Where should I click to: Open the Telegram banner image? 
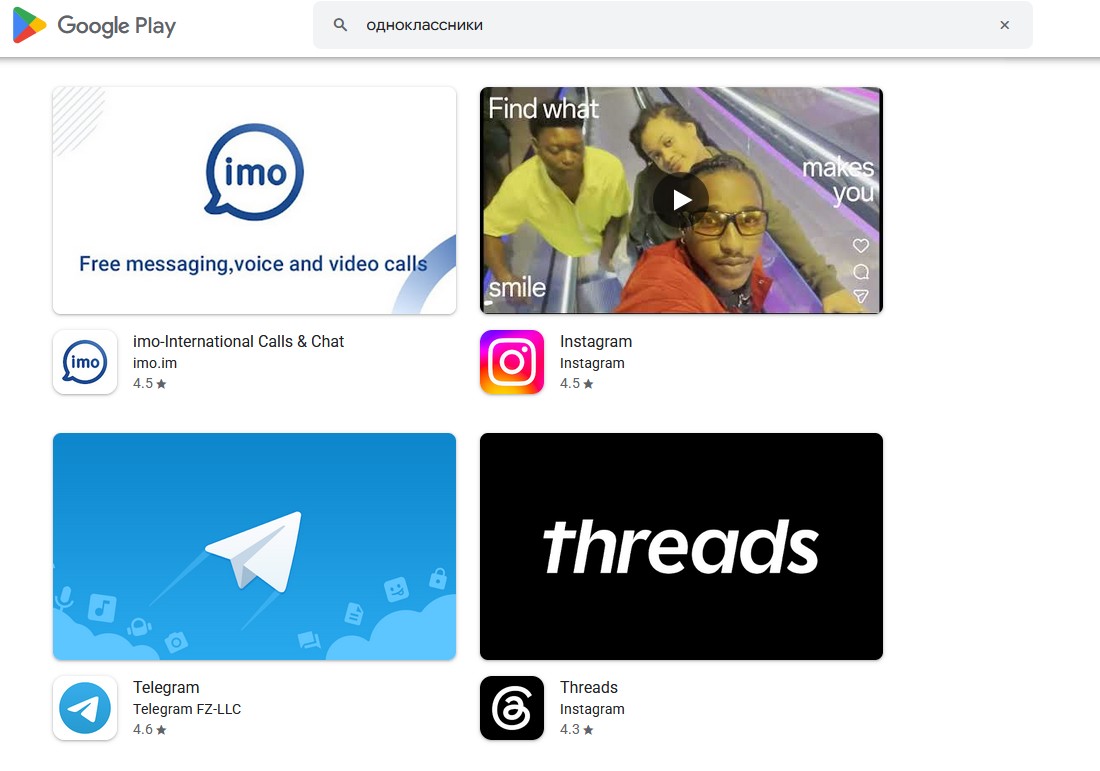[255, 547]
